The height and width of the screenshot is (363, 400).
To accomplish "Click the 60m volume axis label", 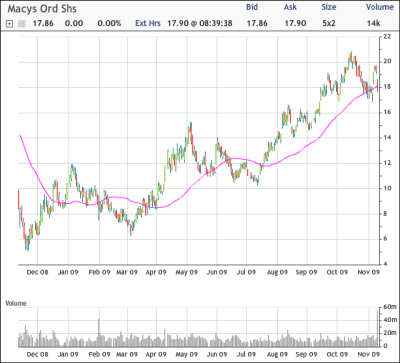I will 390,307.
